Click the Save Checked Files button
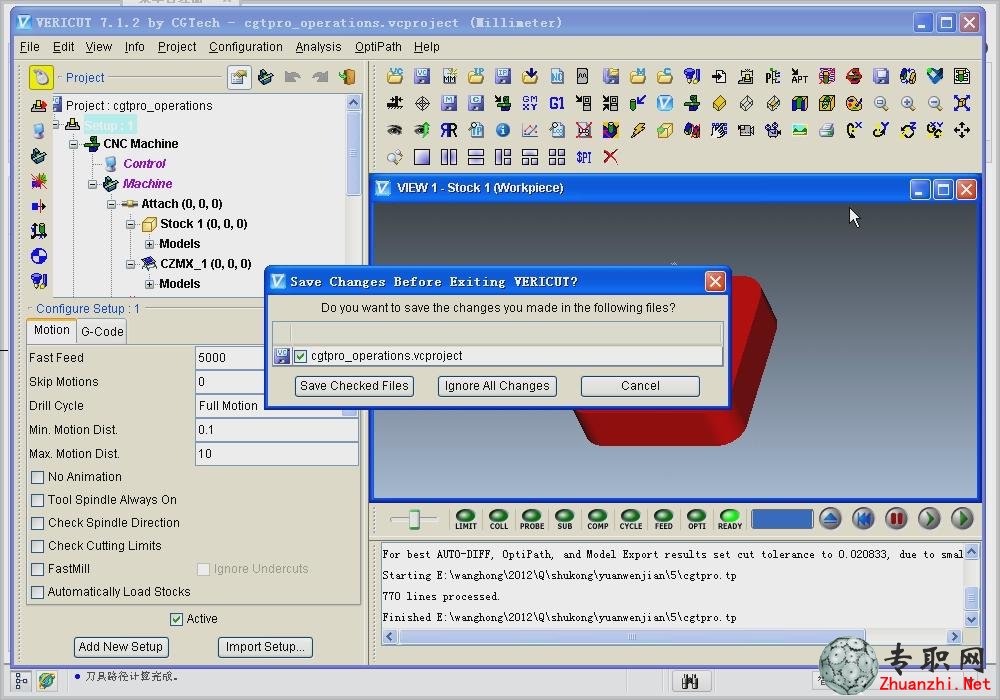This screenshot has height=700, width=1000. [354, 386]
